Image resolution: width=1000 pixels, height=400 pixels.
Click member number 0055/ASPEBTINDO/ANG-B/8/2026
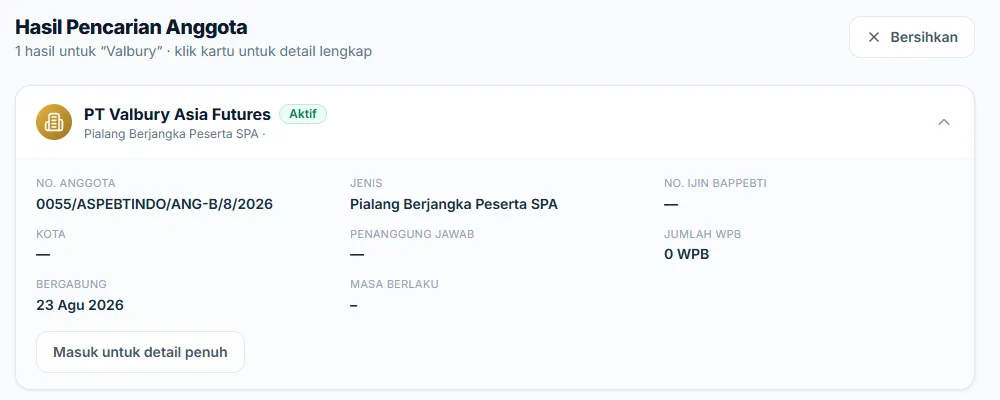coord(154,204)
